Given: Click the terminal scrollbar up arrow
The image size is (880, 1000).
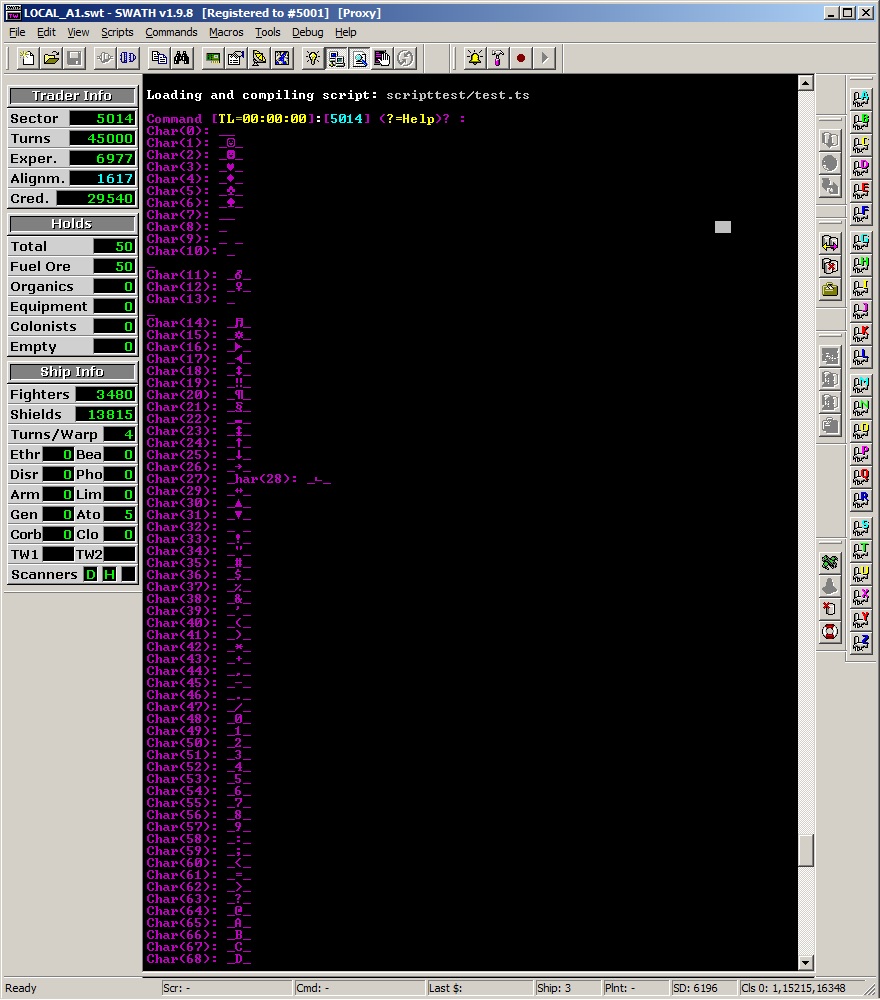Looking at the screenshot, I should [x=806, y=83].
